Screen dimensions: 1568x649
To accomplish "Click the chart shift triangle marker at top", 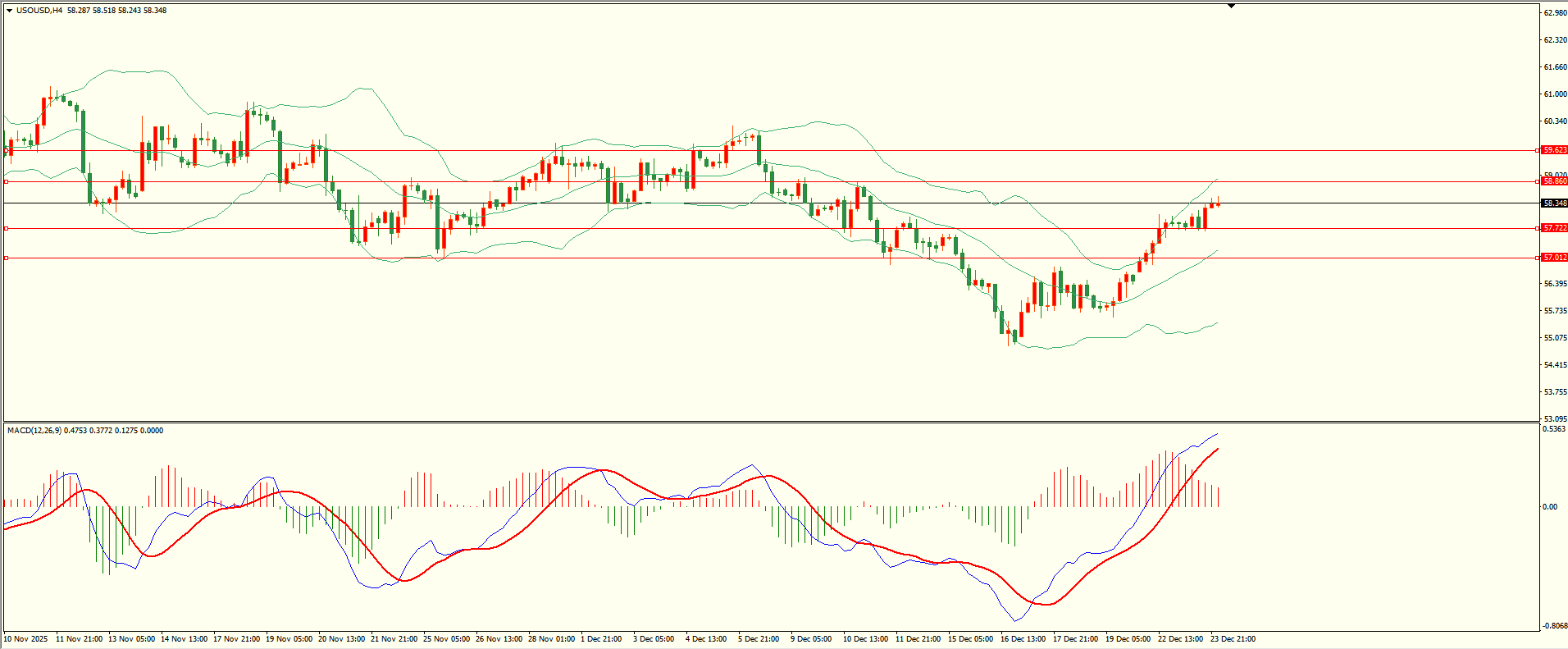I will pyautogui.click(x=1231, y=6).
